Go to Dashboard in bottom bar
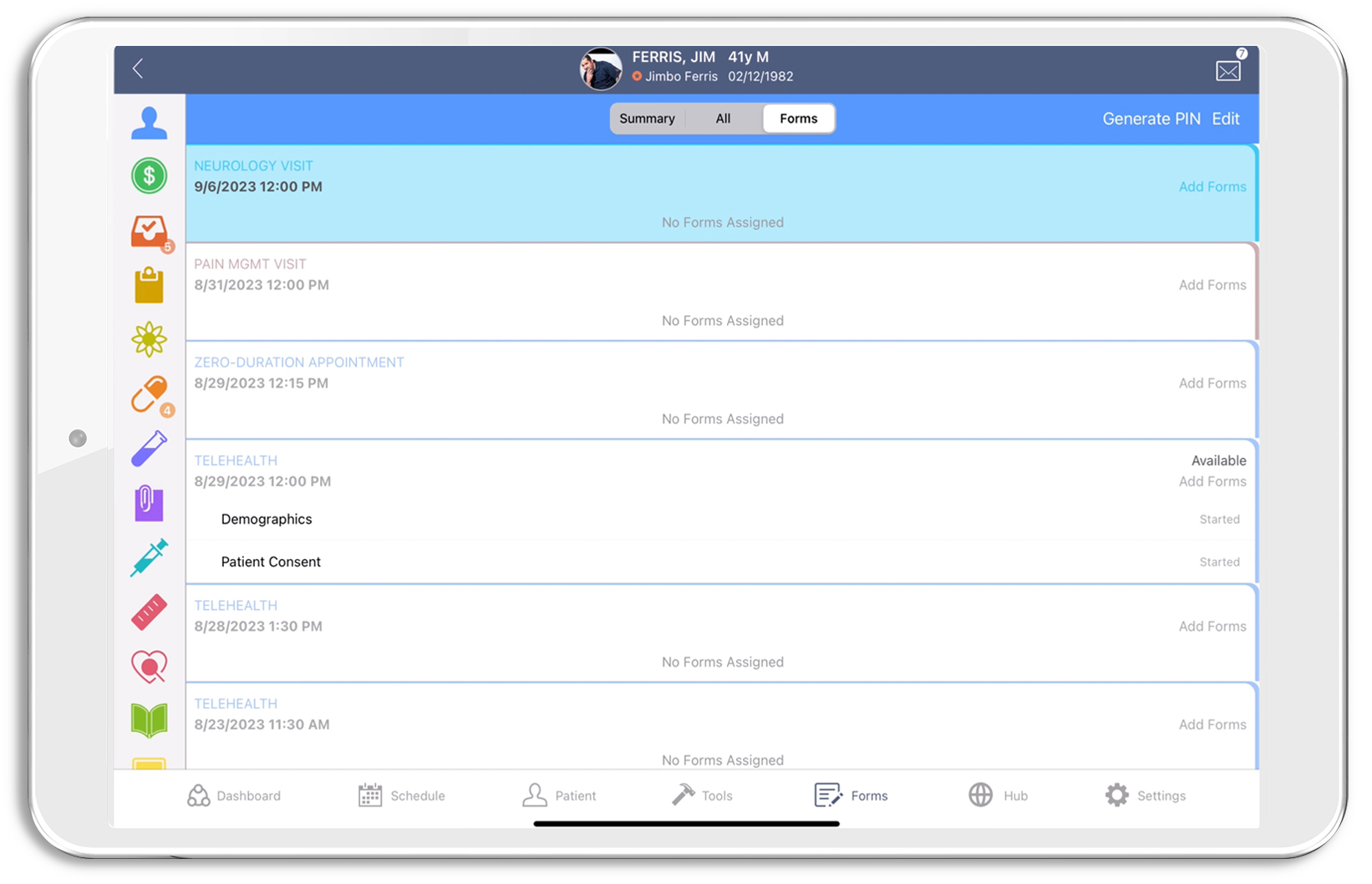 click(x=234, y=795)
